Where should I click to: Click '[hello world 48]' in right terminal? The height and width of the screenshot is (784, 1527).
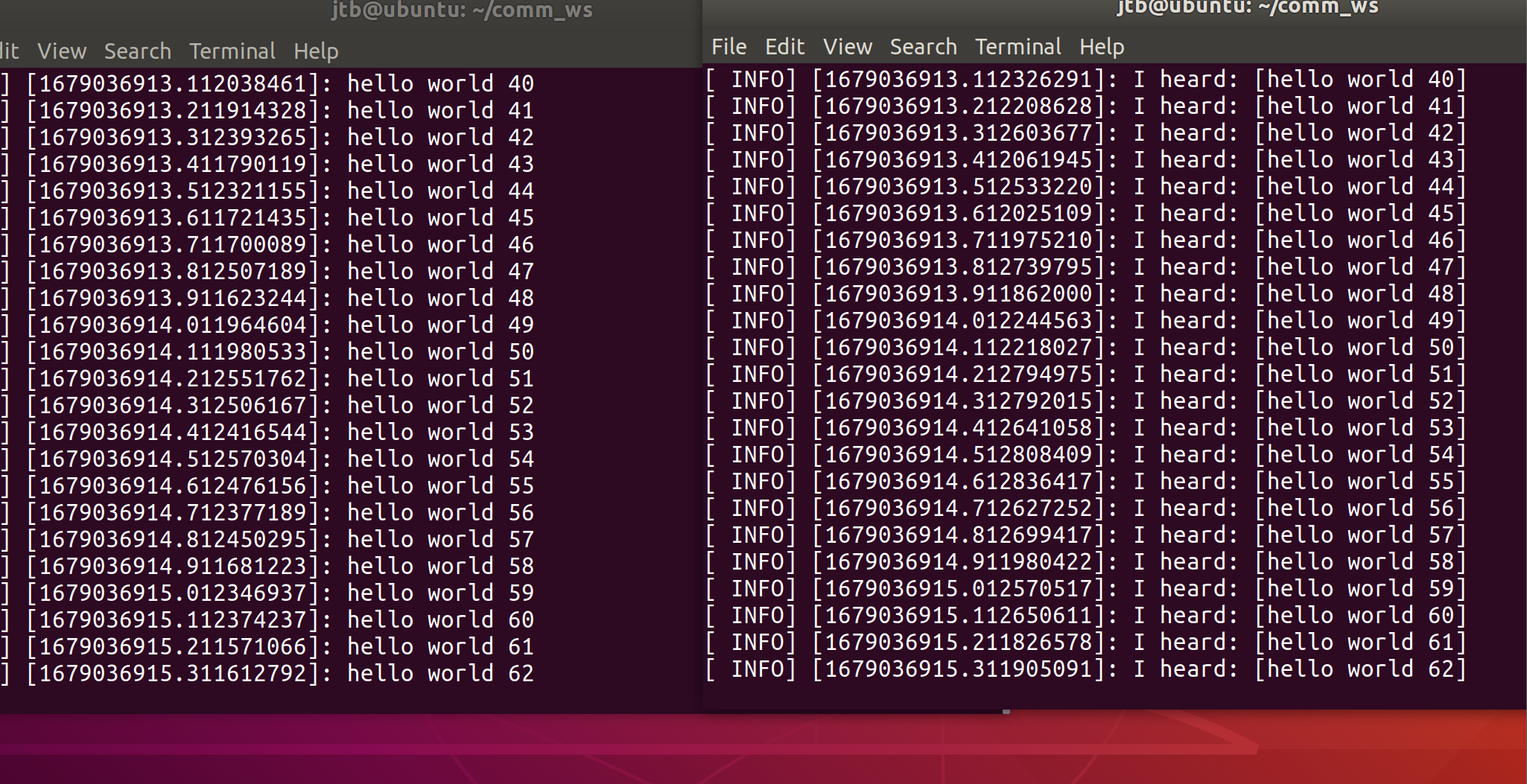1361,294
